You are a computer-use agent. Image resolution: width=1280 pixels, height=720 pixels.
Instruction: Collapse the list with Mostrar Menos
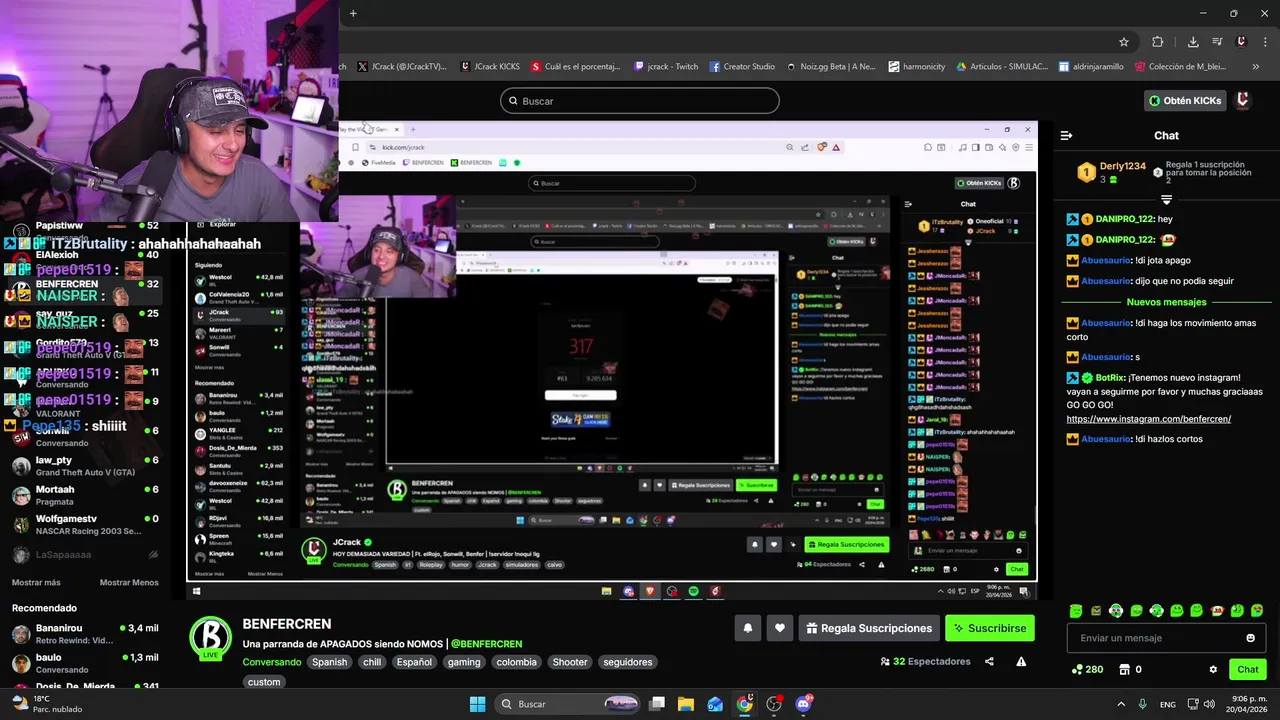tap(129, 582)
